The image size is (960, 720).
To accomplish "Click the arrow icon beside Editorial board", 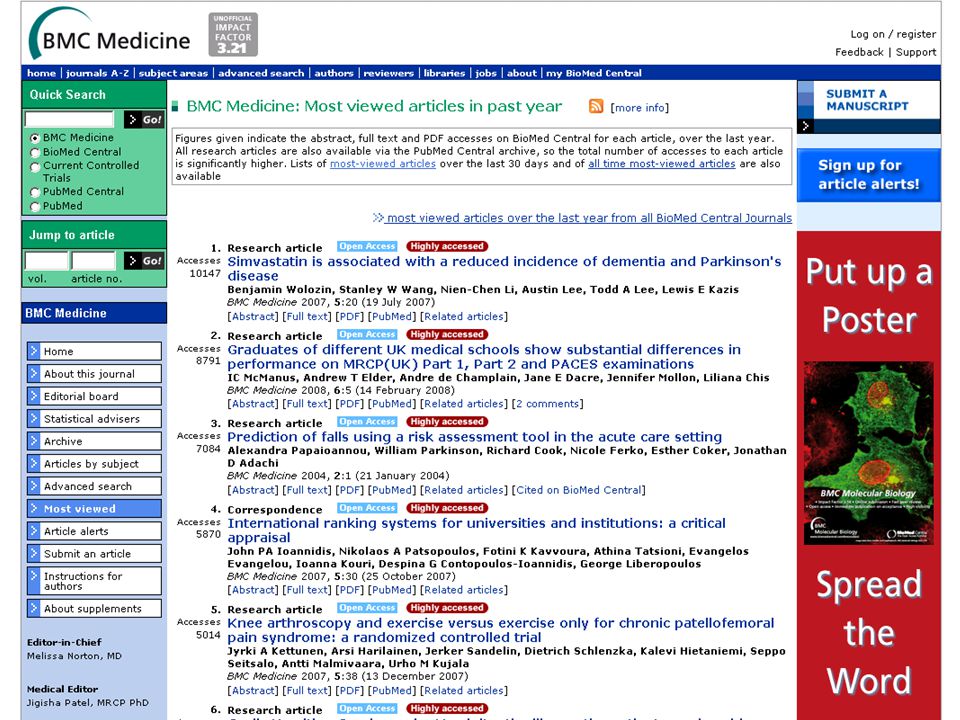I will [x=34, y=396].
